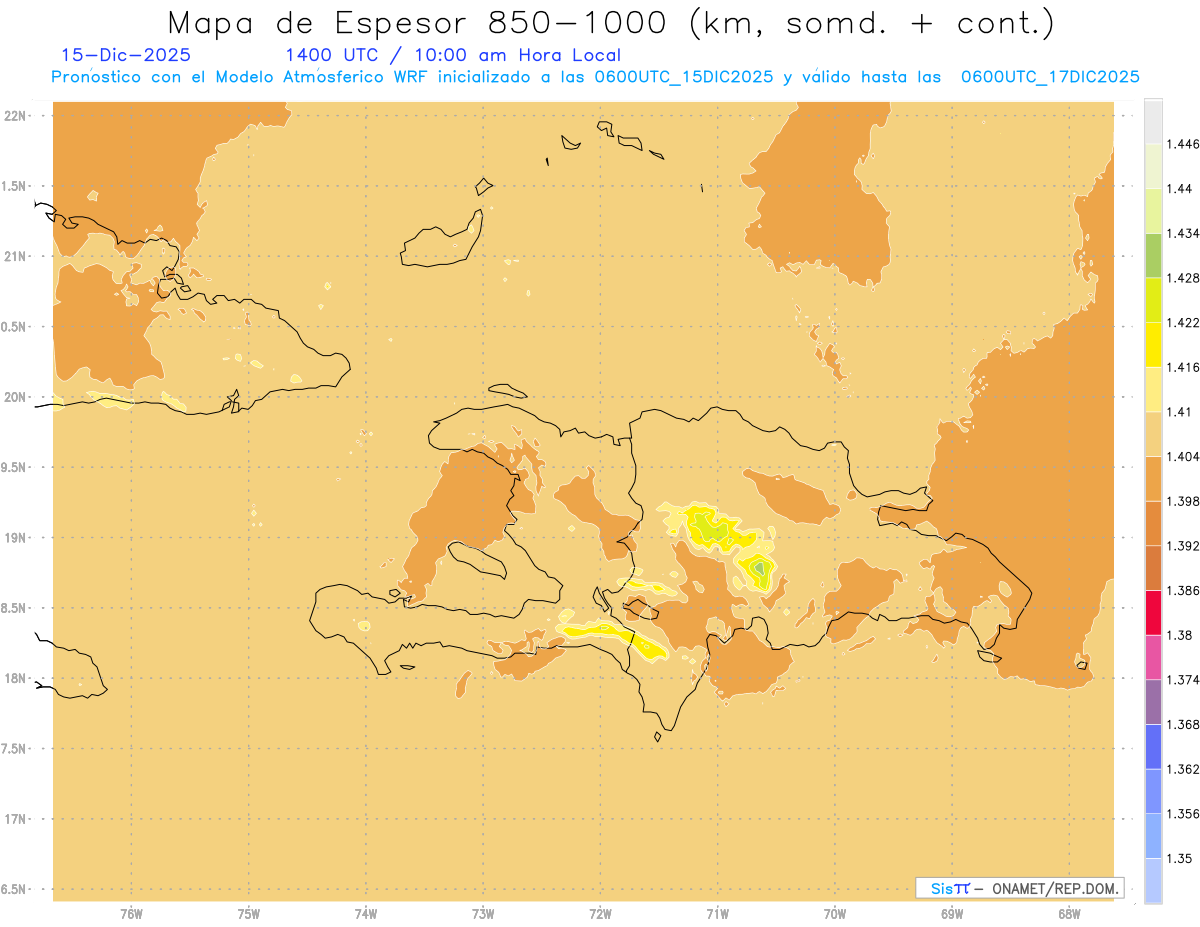Select the pale yellow swatch between 1.41 and 1.416

coord(1153,389)
